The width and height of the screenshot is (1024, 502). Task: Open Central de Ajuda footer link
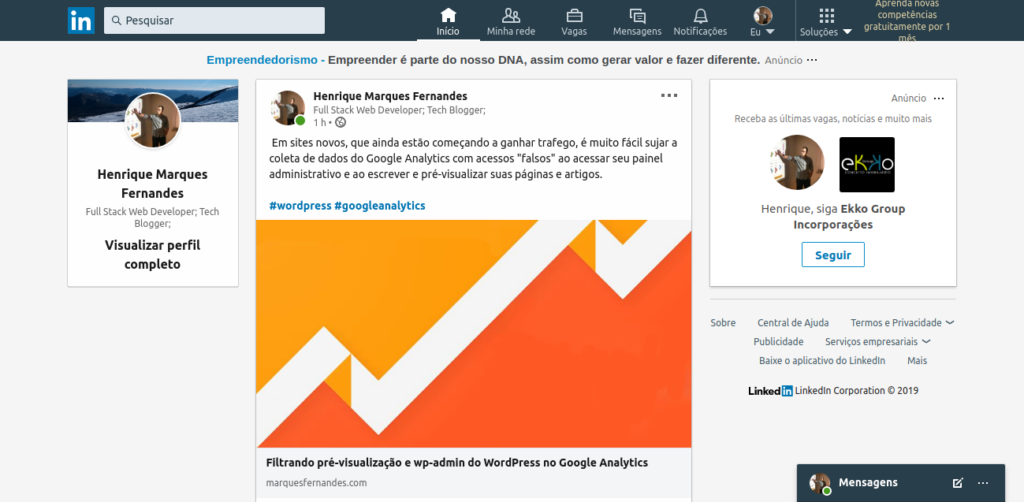click(x=793, y=322)
